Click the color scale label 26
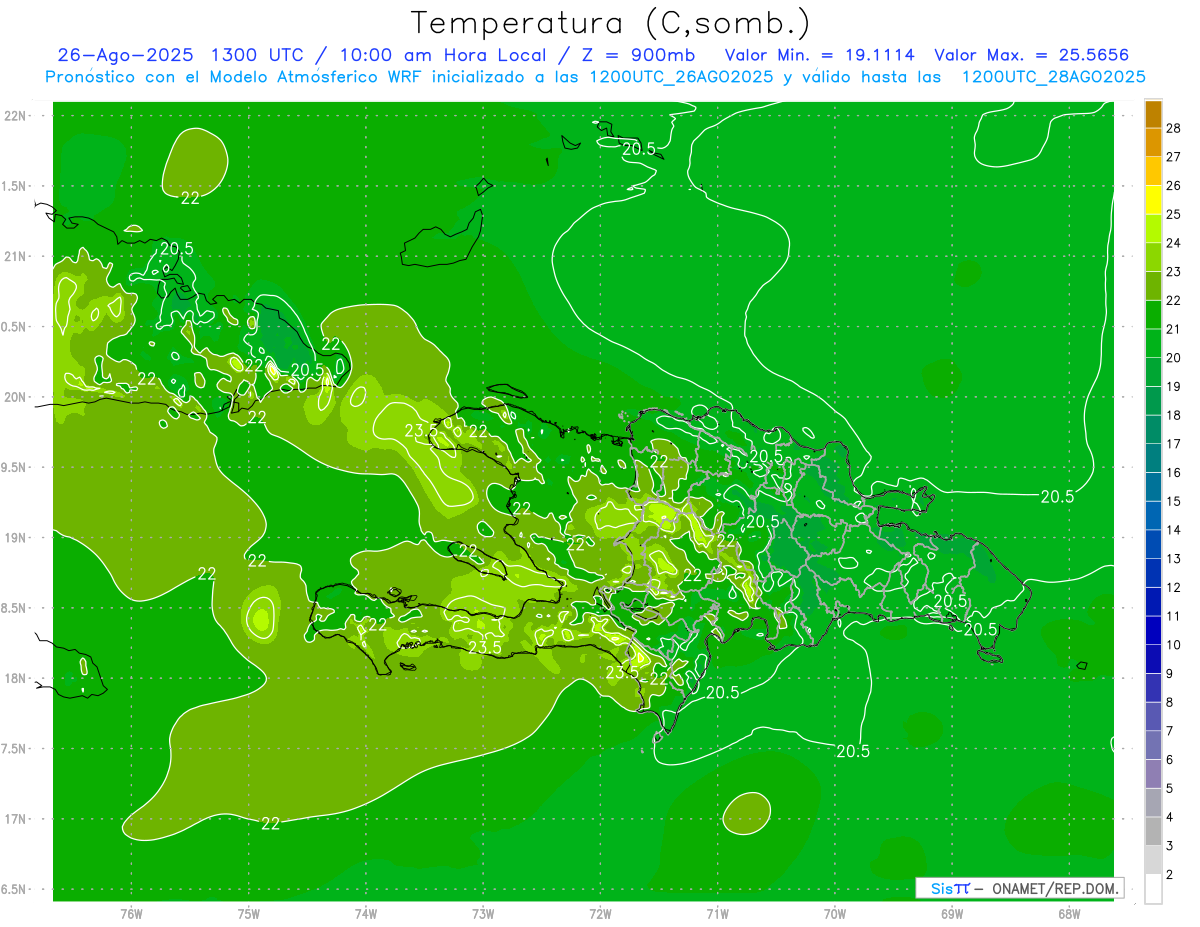1200x927 pixels. (x=1174, y=185)
